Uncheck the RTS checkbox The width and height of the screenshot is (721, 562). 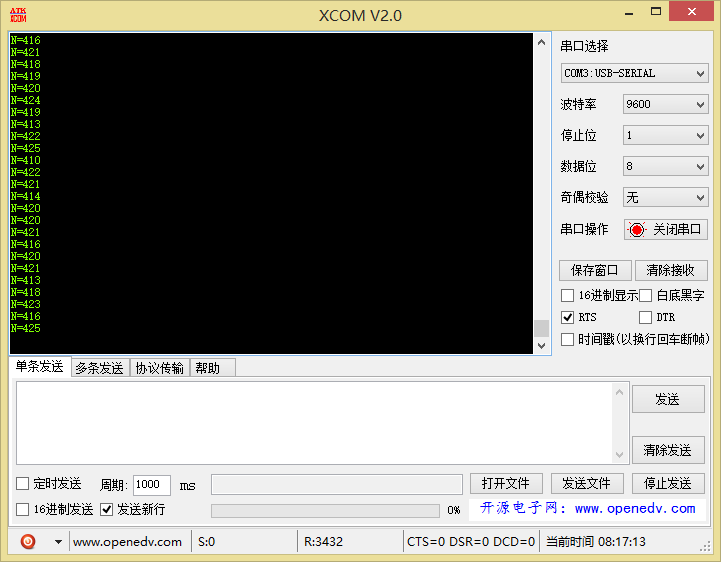(567, 317)
